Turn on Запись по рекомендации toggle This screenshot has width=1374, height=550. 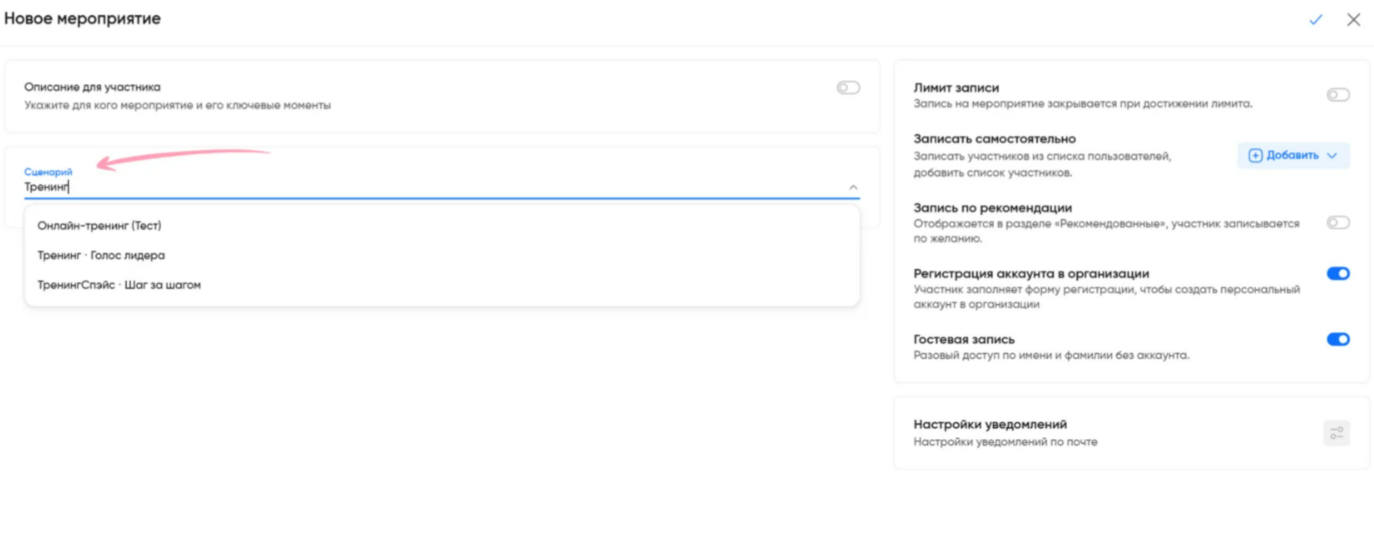click(1337, 223)
